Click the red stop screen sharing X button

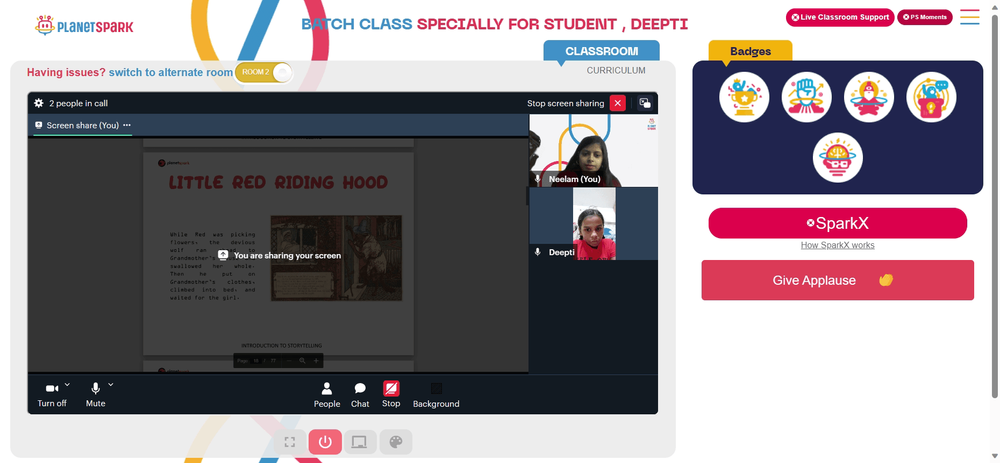click(617, 103)
